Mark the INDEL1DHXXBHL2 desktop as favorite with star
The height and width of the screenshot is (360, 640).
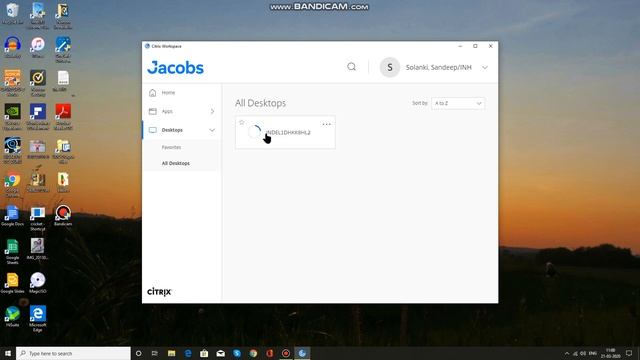[242, 122]
